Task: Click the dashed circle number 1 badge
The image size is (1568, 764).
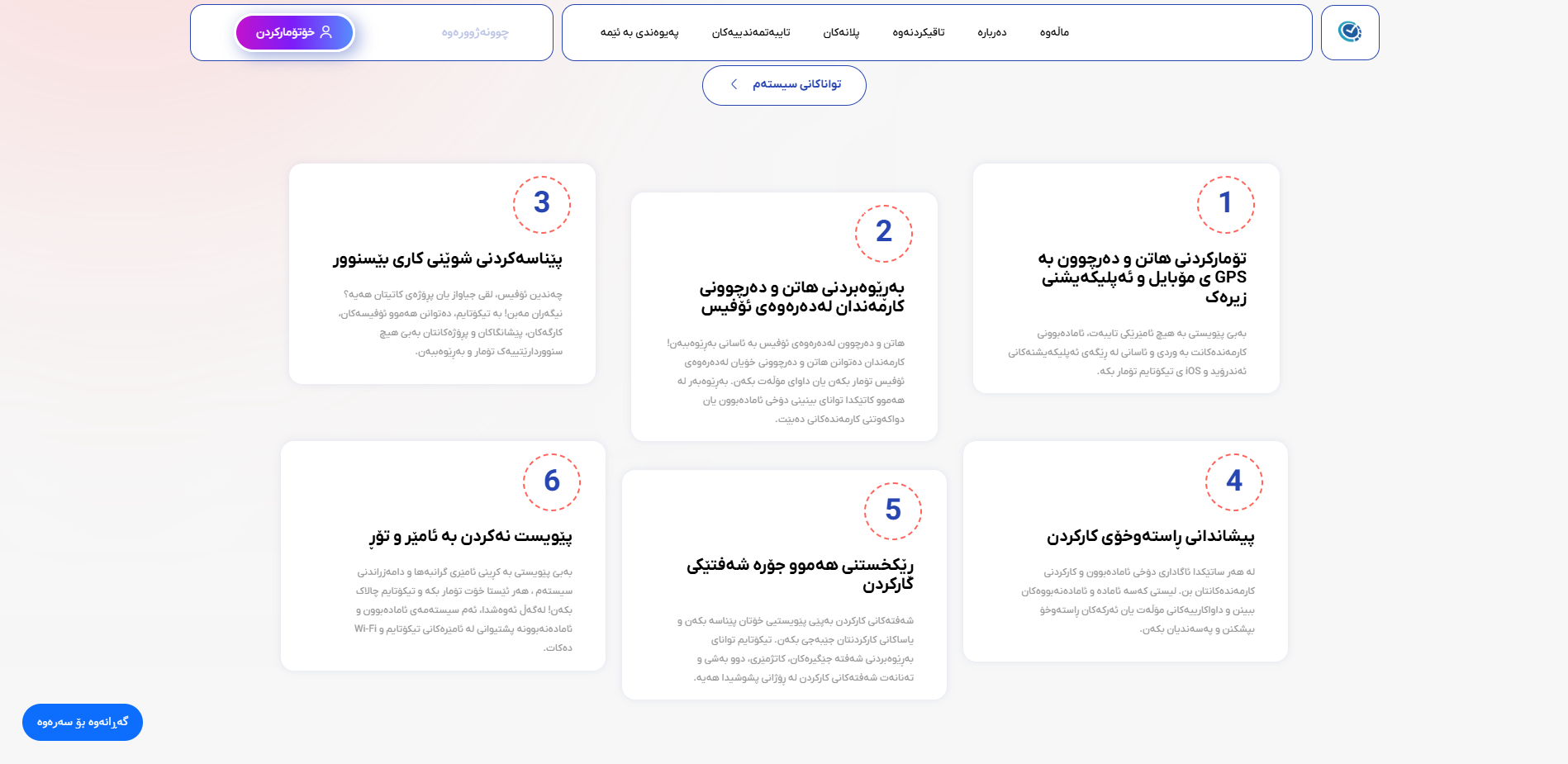Action: point(1225,204)
